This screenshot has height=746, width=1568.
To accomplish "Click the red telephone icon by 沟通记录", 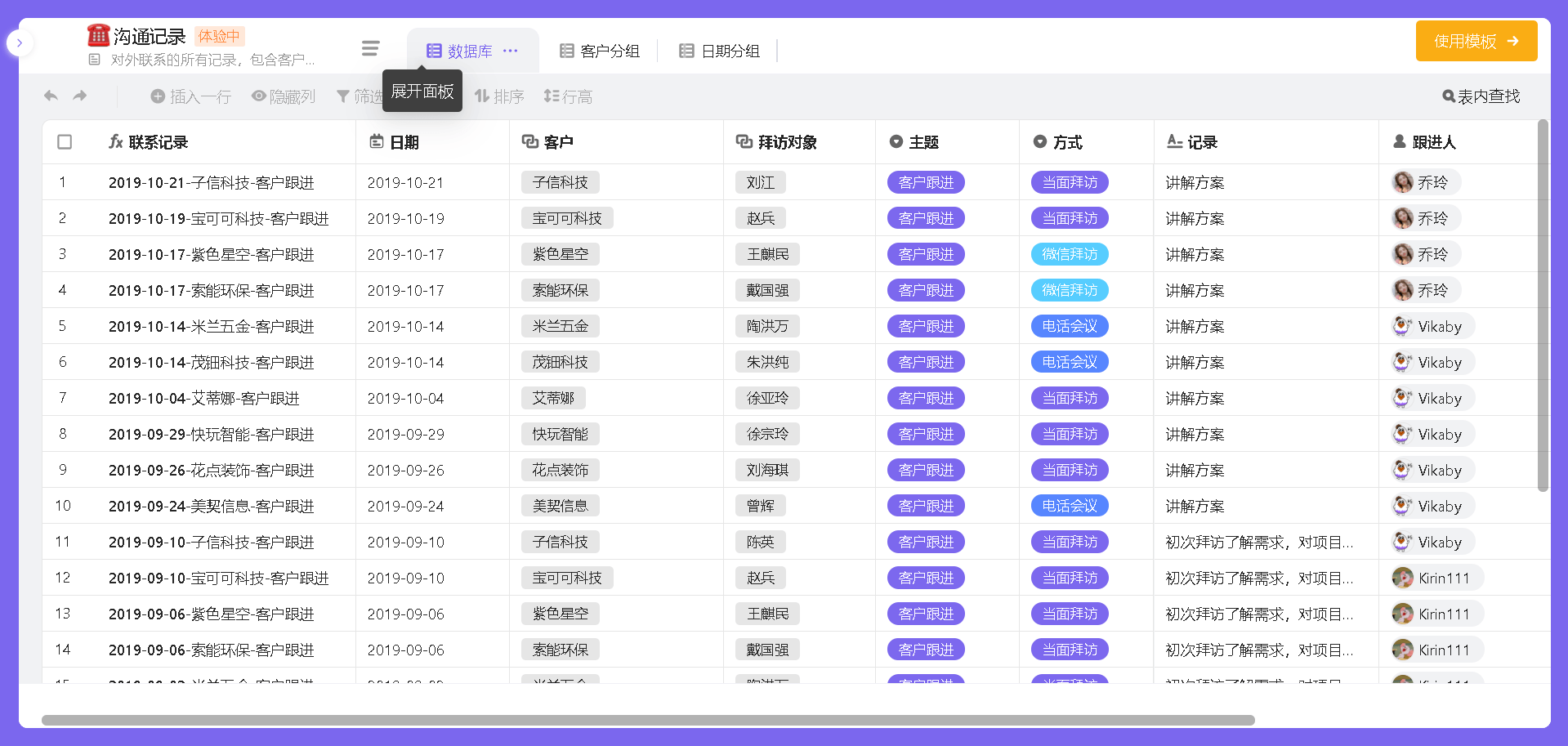I will [98, 36].
